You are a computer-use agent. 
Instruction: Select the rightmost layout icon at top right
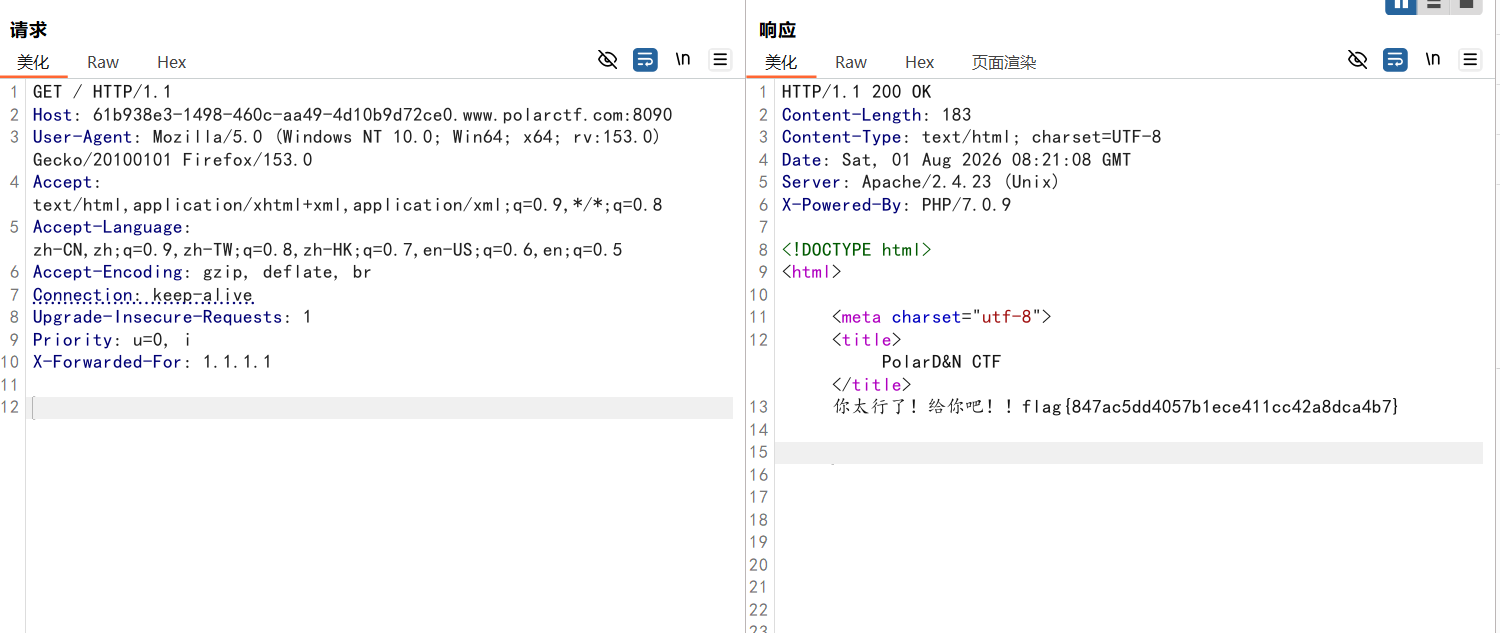point(1466,5)
